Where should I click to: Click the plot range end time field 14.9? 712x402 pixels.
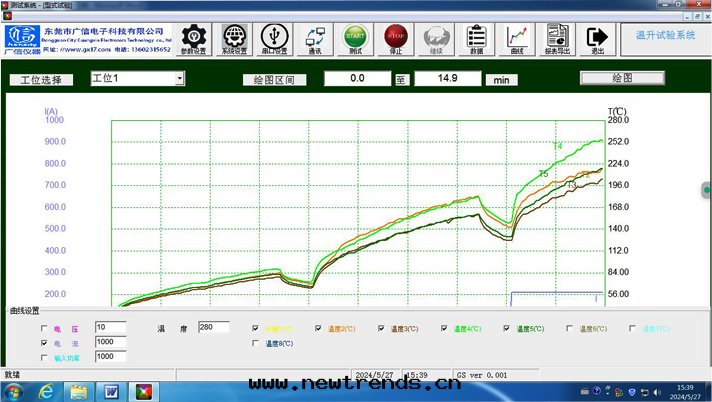pos(448,78)
